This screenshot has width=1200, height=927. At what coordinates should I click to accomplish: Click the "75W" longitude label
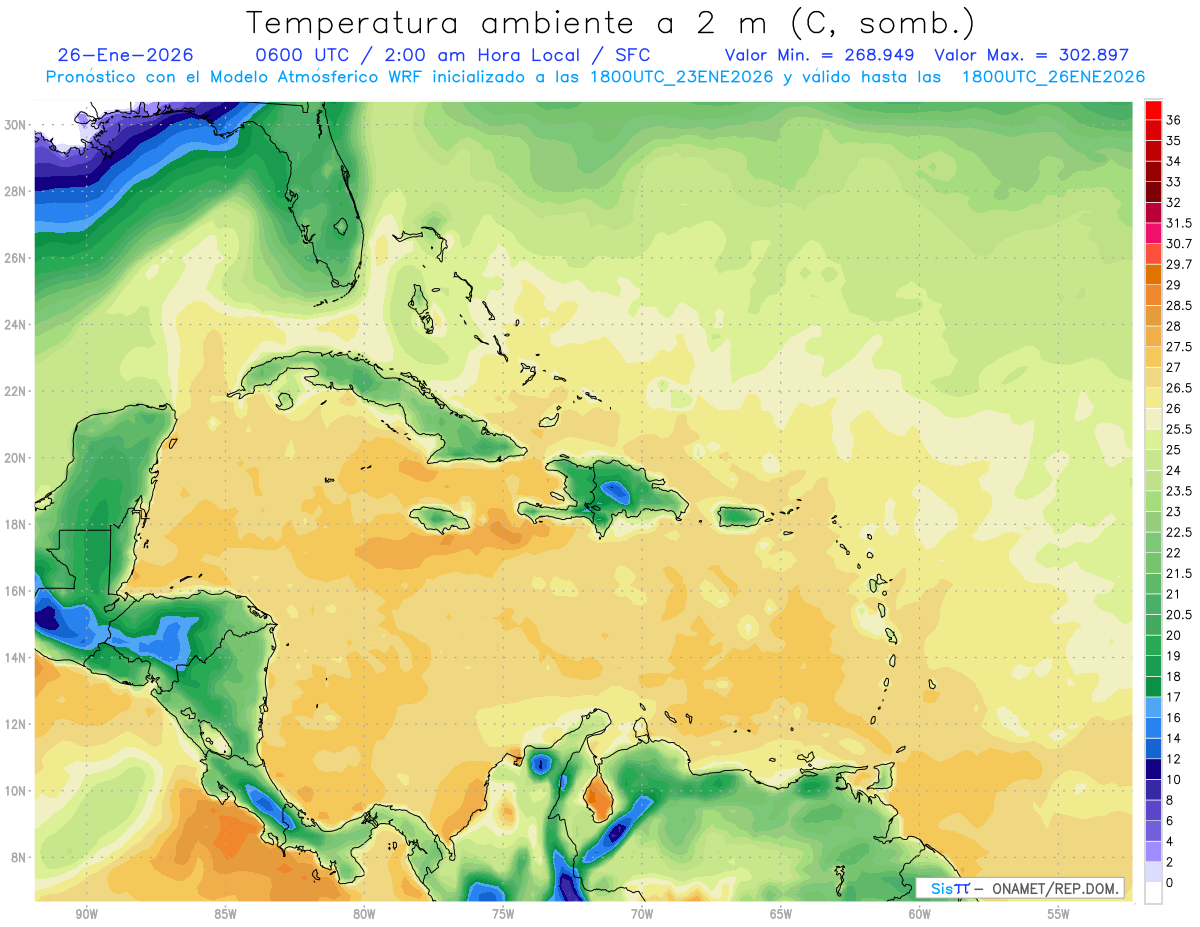pos(503,915)
